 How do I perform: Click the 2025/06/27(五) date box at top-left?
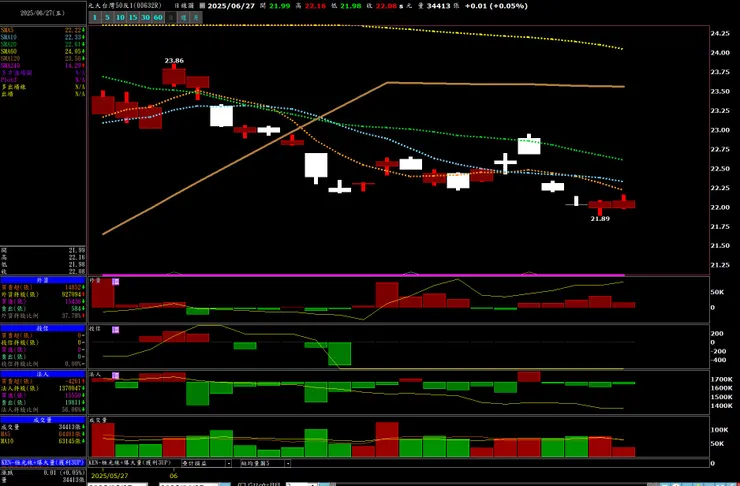point(43,13)
